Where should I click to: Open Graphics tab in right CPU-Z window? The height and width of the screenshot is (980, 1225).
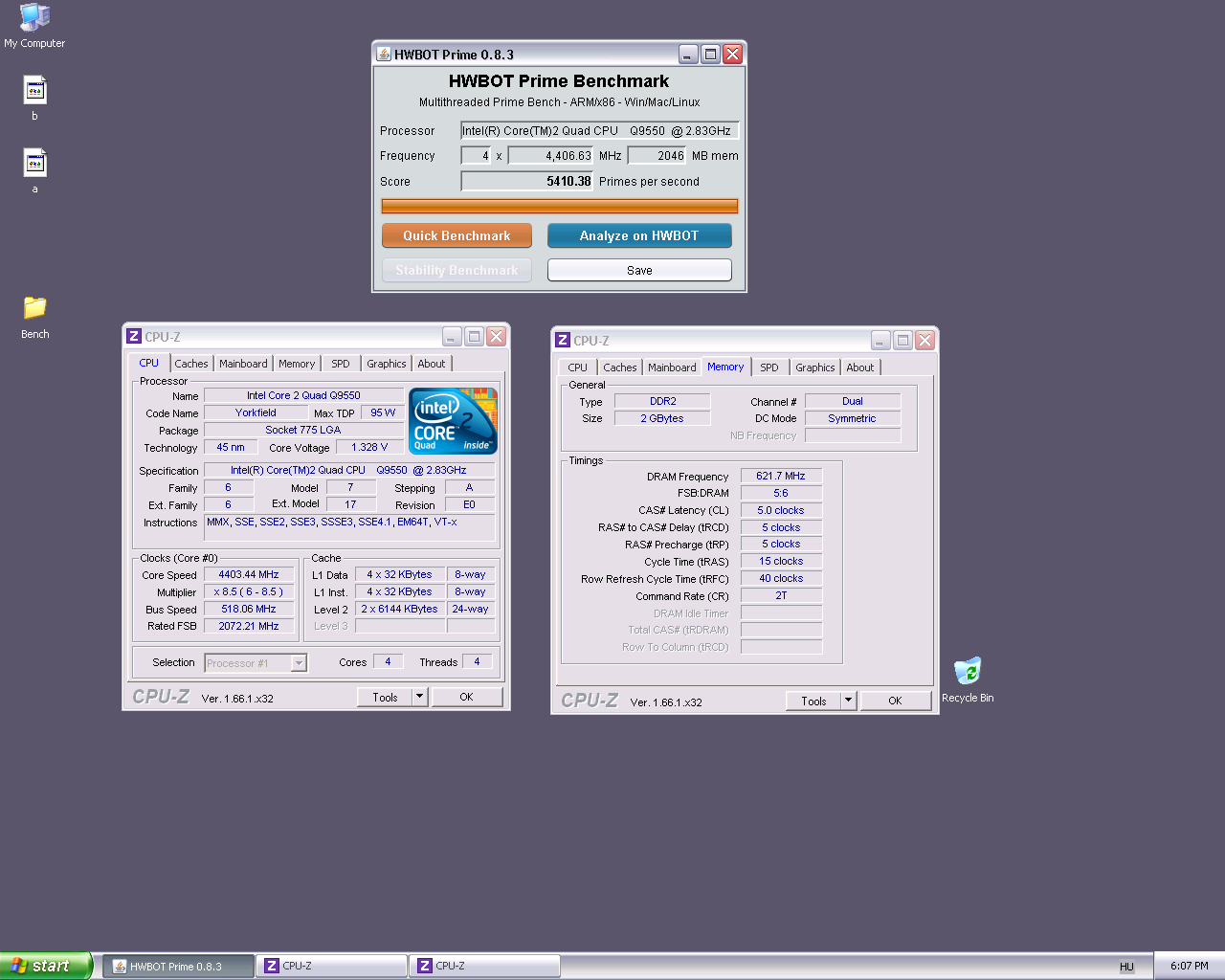pyautogui.click(x=815, y=367)
